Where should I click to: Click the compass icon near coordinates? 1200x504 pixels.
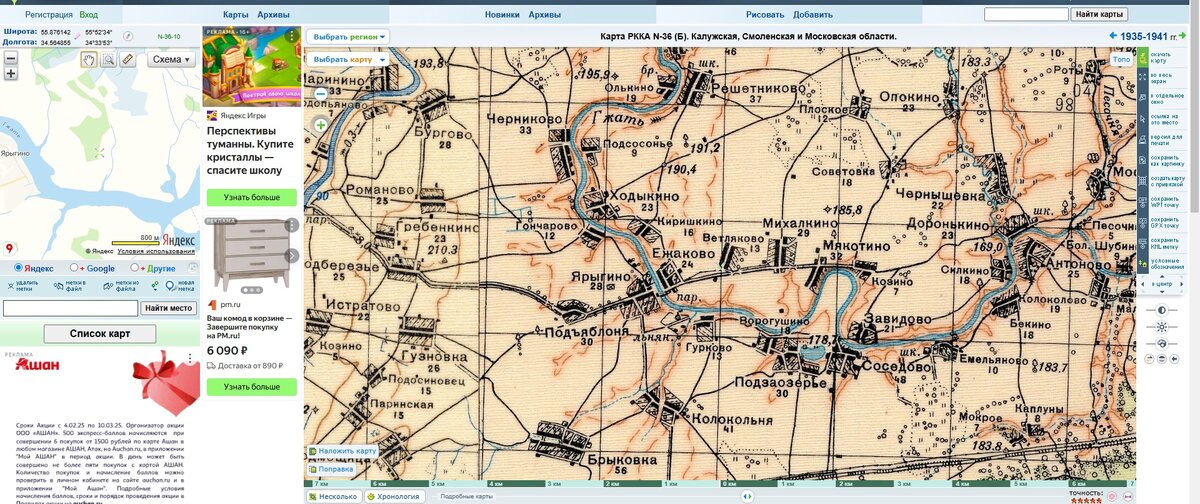[x=128, y=34]
